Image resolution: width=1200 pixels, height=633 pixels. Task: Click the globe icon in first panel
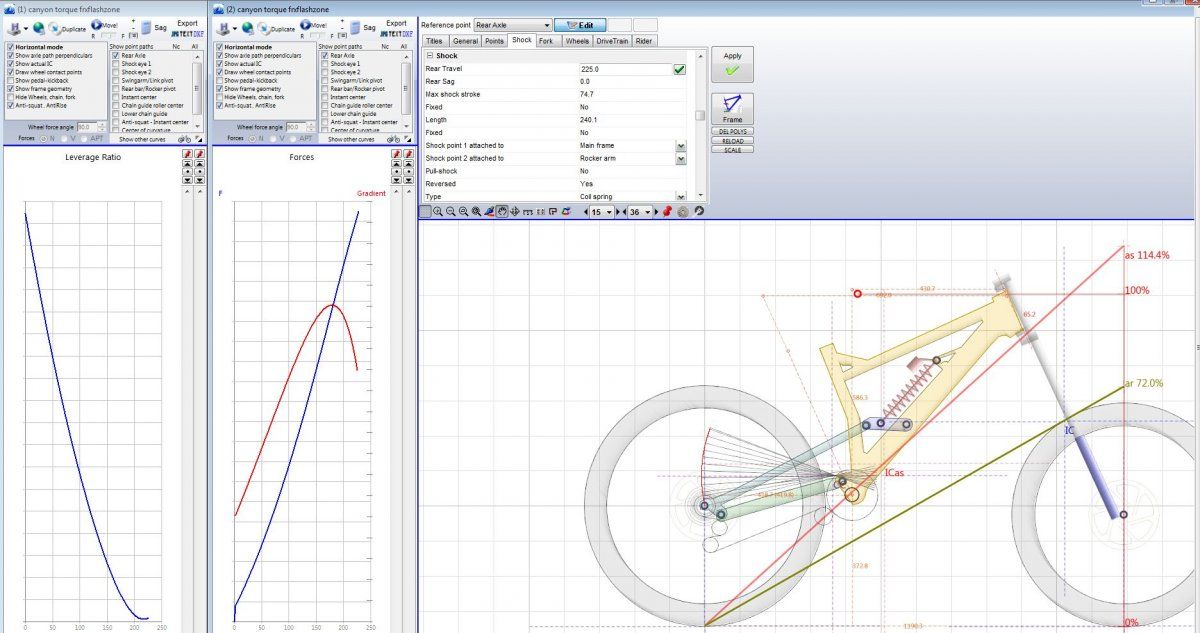(38, 28)
